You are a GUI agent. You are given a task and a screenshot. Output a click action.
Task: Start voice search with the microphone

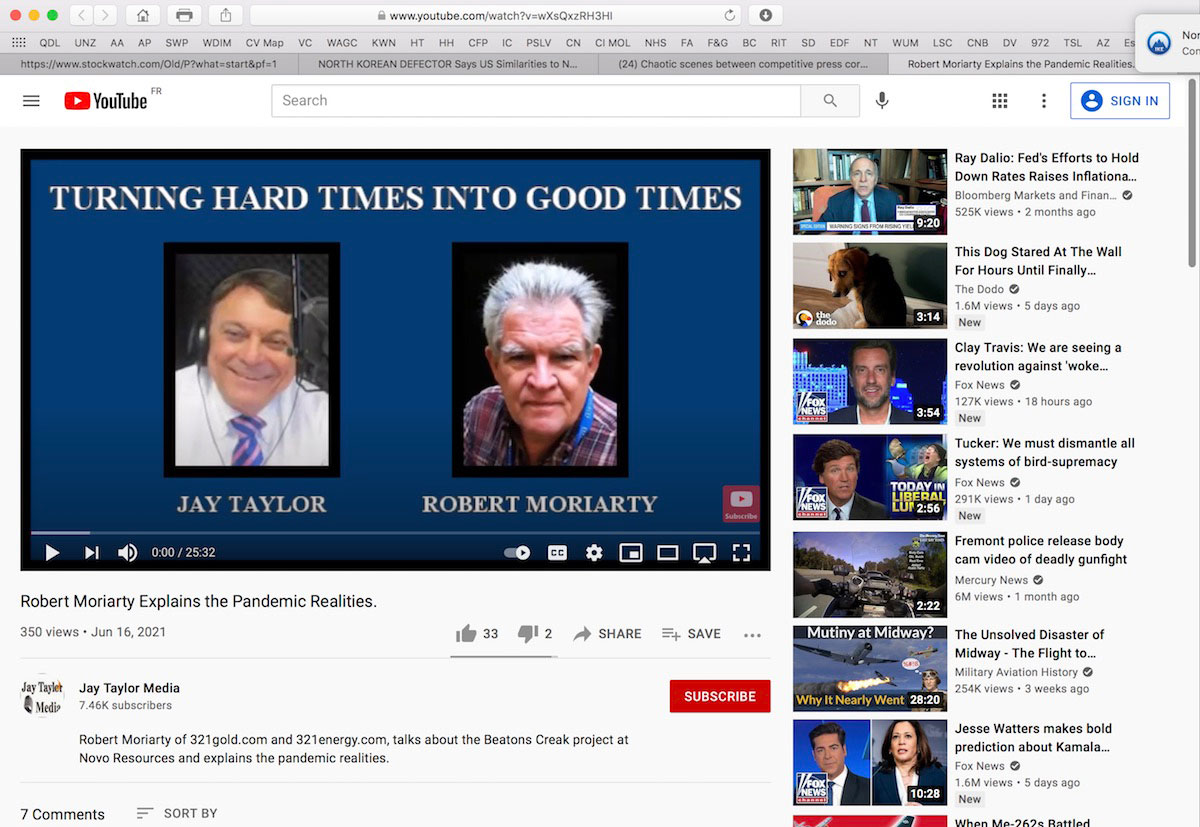882,101
